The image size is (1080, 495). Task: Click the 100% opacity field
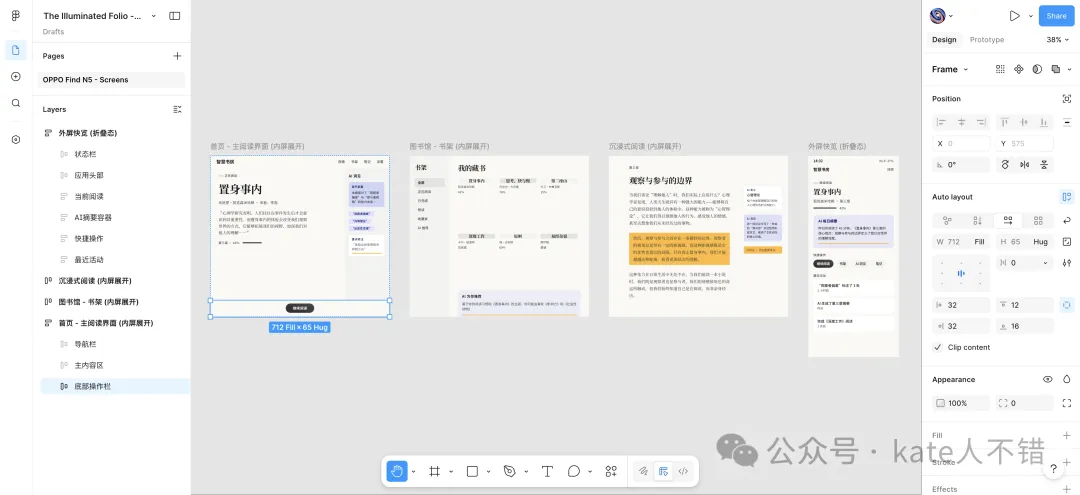point(958,403)
